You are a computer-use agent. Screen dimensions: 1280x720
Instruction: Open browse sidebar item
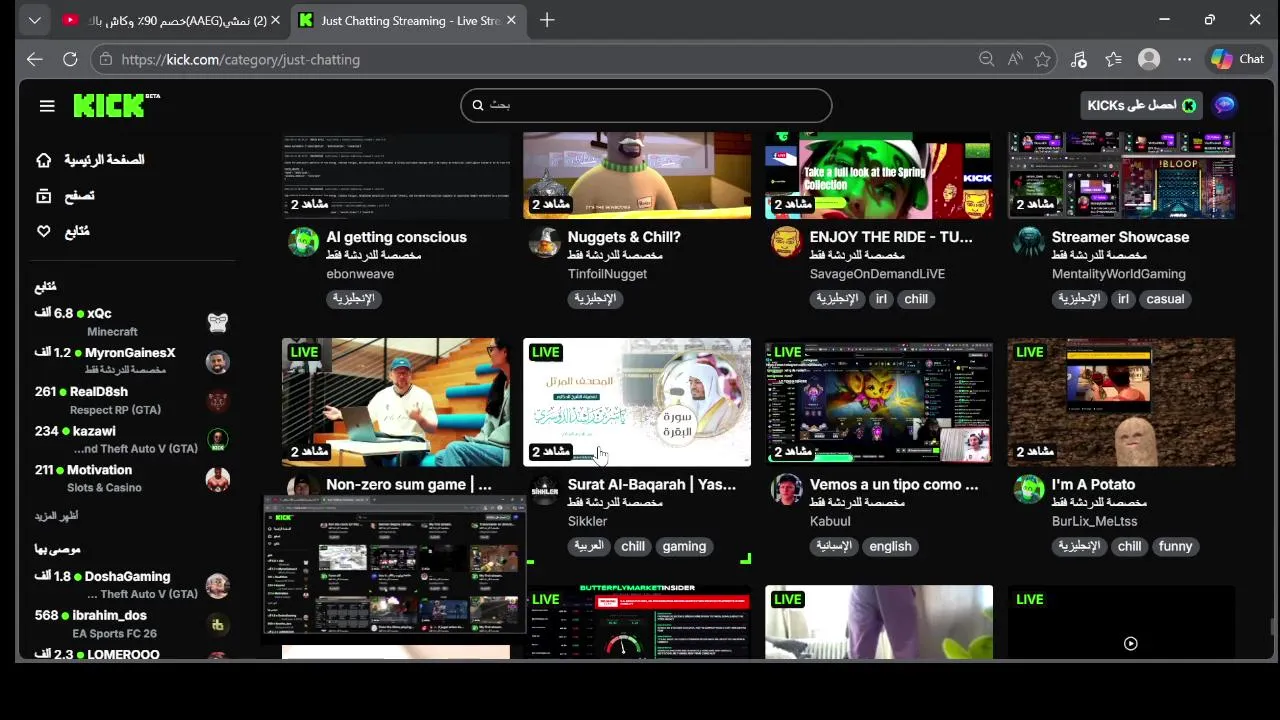click(66, 196)
